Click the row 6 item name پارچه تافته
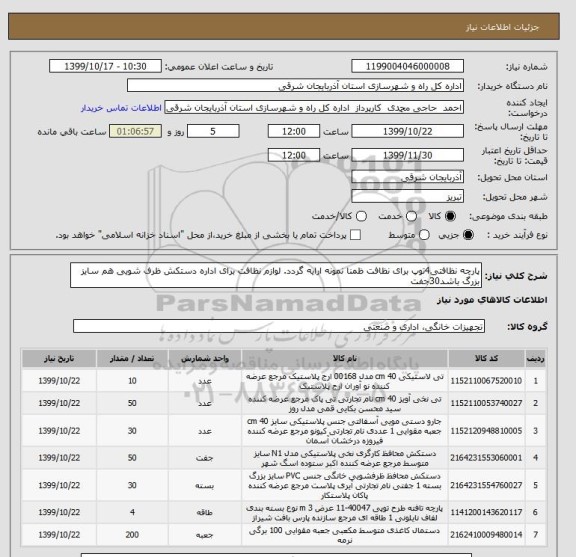Image resolution: width=576 pixels, height=557 pixels. 345,513
